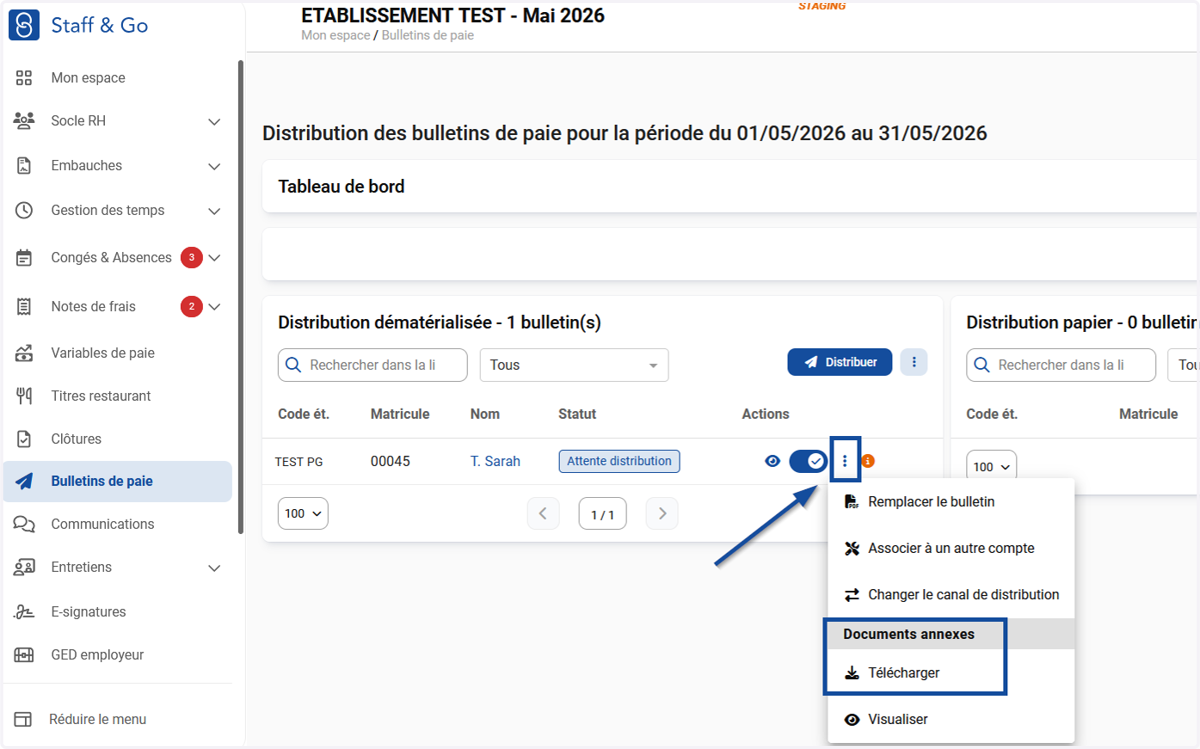
Task: Open the three-dot menu on T. Sarah row
Action: click(845, 461)
